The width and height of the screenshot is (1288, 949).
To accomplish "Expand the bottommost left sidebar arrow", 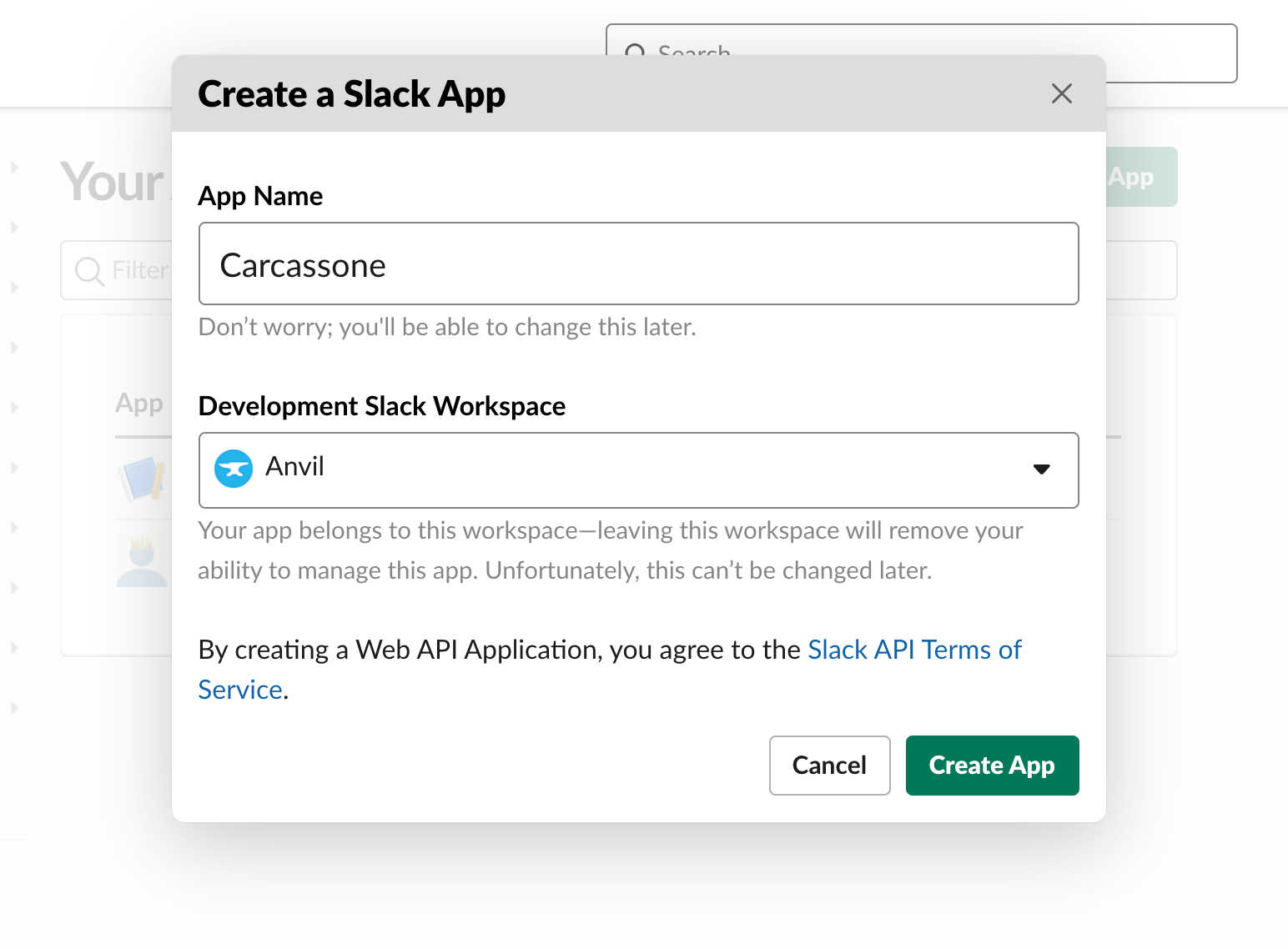I will [14, 708].
